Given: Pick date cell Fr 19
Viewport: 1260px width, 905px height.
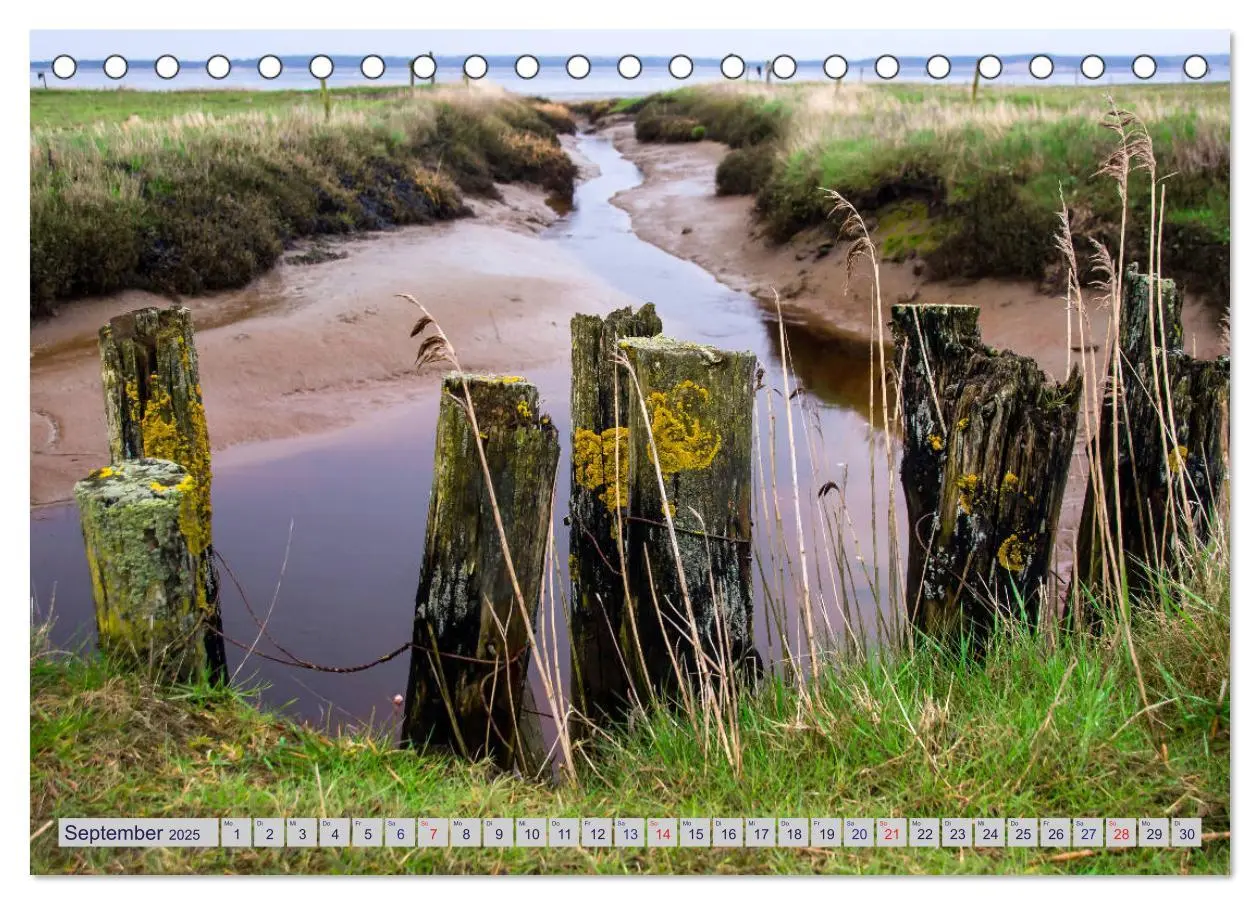Looking at the screenshot, I should pyautogui.click(x=826, y=833).
